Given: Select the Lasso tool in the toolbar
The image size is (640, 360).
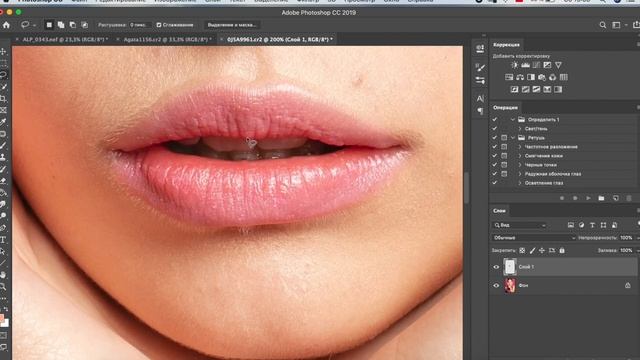Looking at the screenshot, I should click(x=3, y=75).
